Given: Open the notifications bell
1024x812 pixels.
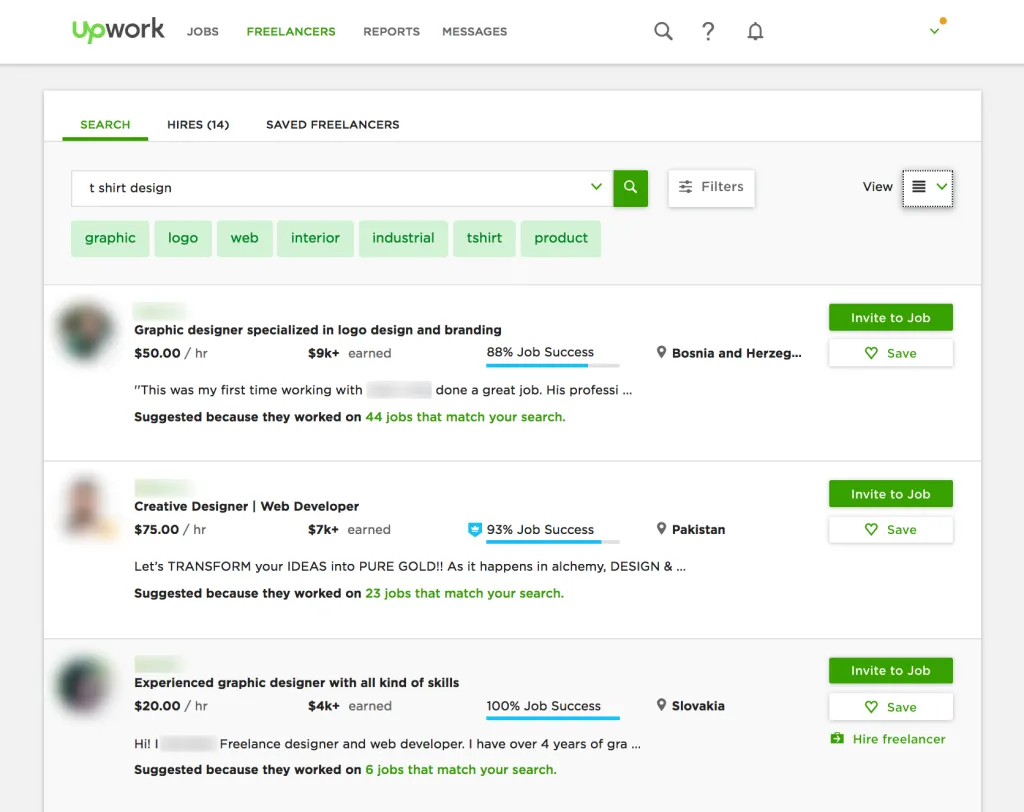Looking at the screenshot, I should click(755, 31).
